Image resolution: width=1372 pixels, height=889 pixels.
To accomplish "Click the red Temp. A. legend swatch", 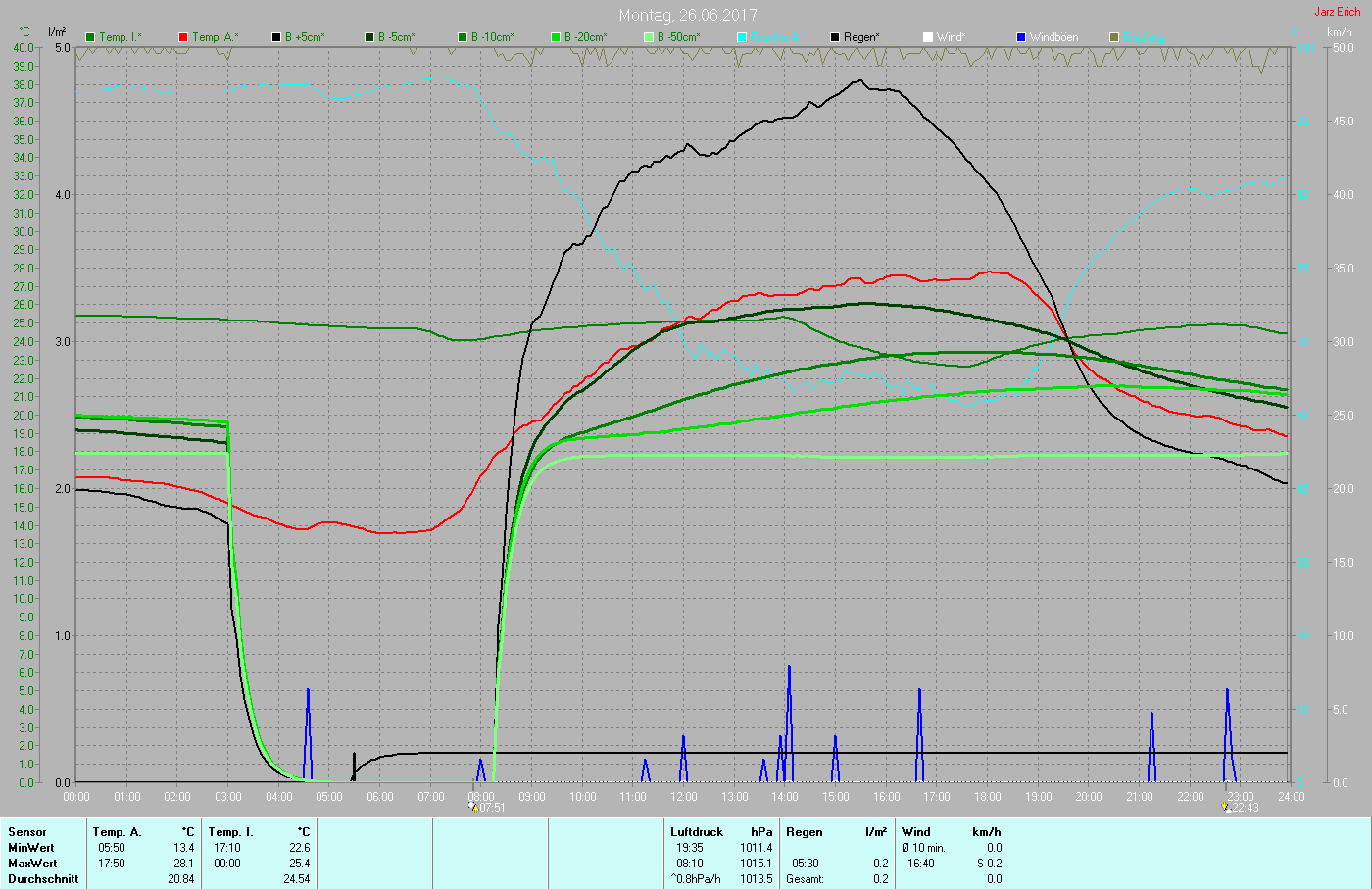I will (x=183, y=37).
